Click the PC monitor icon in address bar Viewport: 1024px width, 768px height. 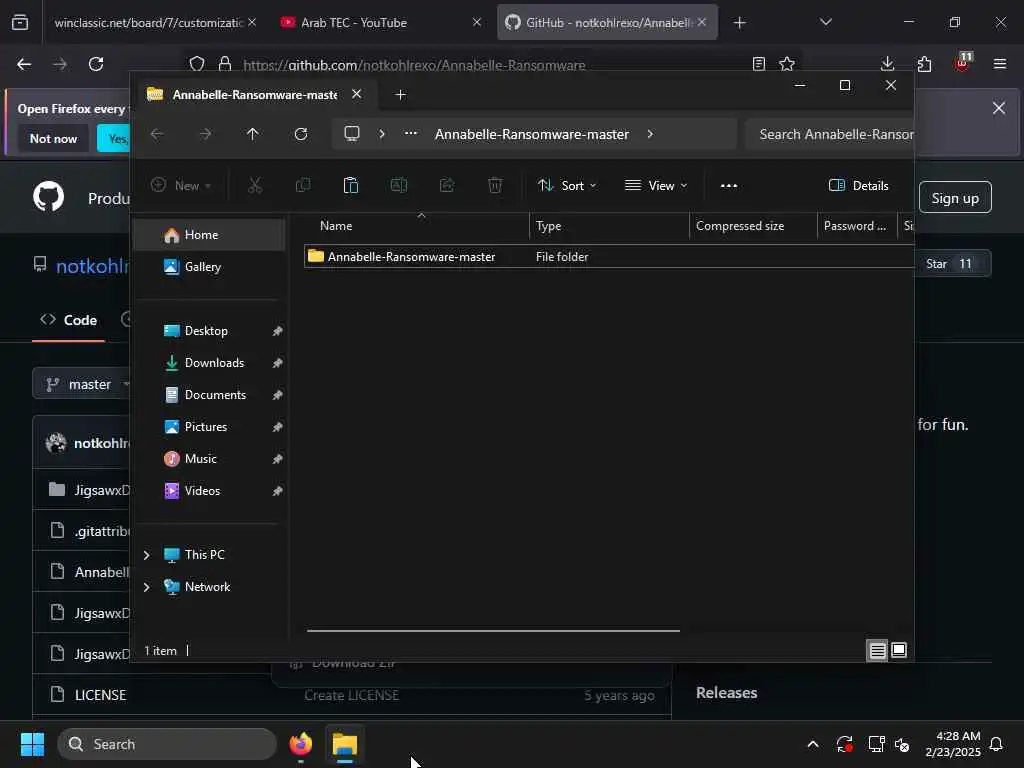coord(352,134)
